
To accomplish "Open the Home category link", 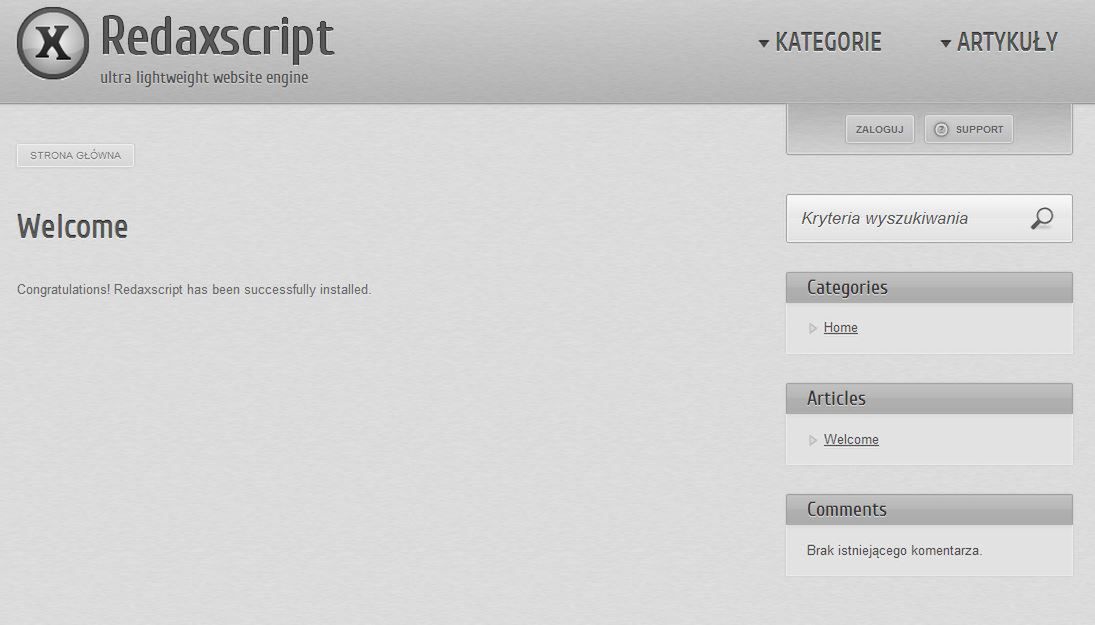I will [x=840, y=328].
